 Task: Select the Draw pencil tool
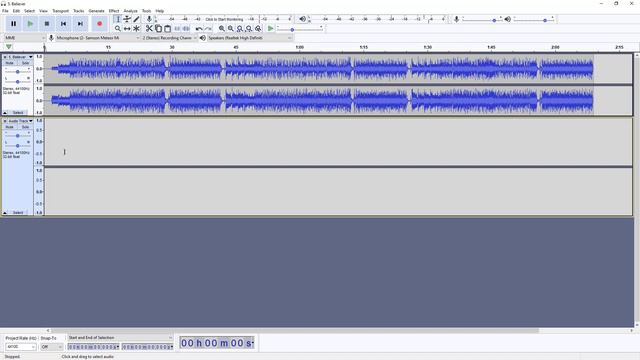click(x=136, y=19)
